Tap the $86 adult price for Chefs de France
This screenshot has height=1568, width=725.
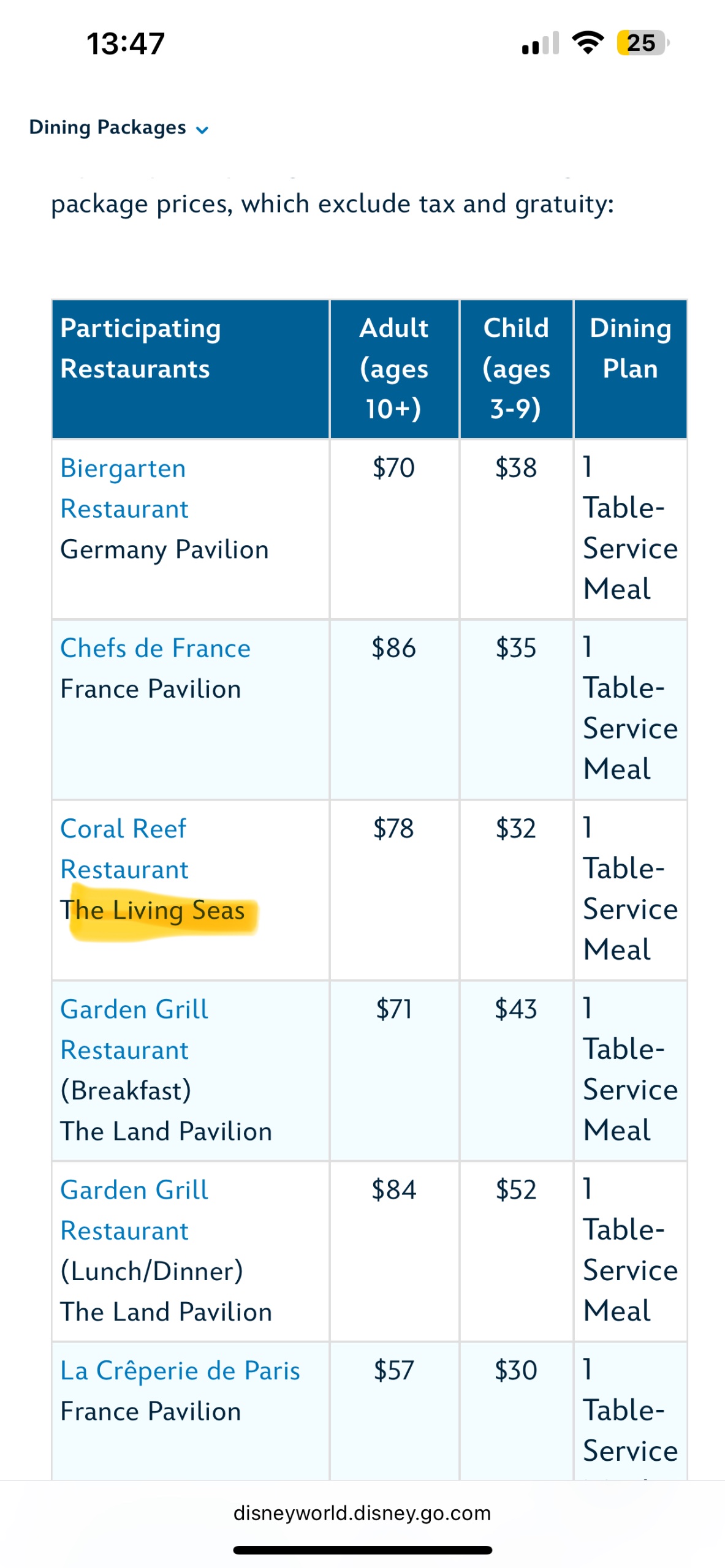point(393,648)
